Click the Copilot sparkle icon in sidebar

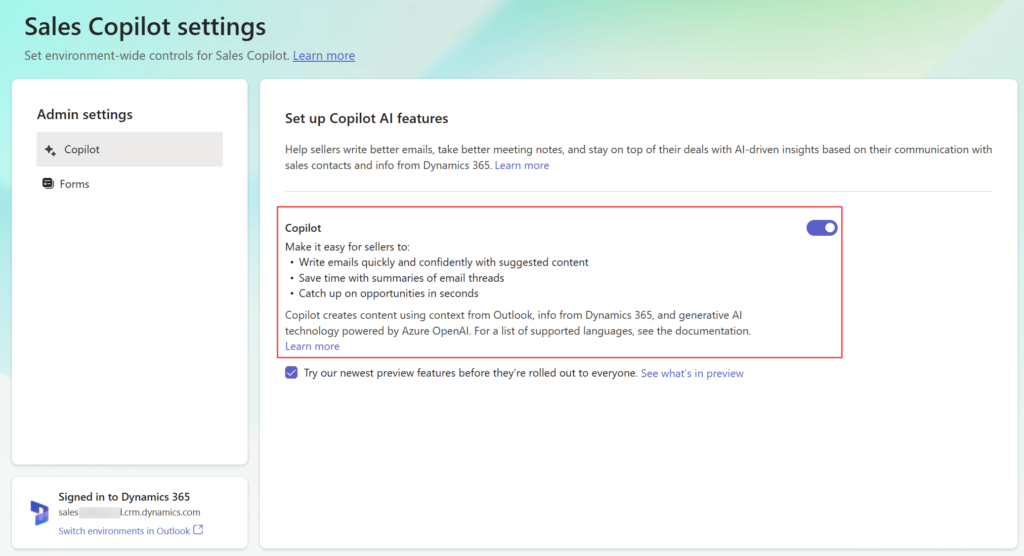click(50, 150)
